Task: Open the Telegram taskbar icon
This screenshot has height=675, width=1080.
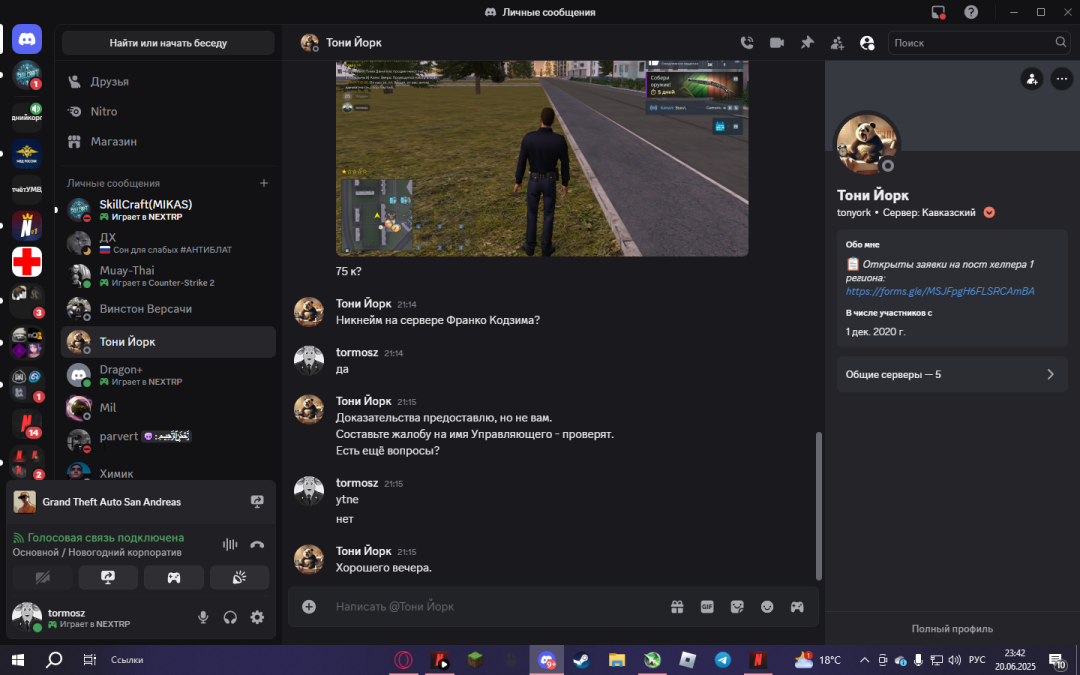Action: click(x=723, y=660)
